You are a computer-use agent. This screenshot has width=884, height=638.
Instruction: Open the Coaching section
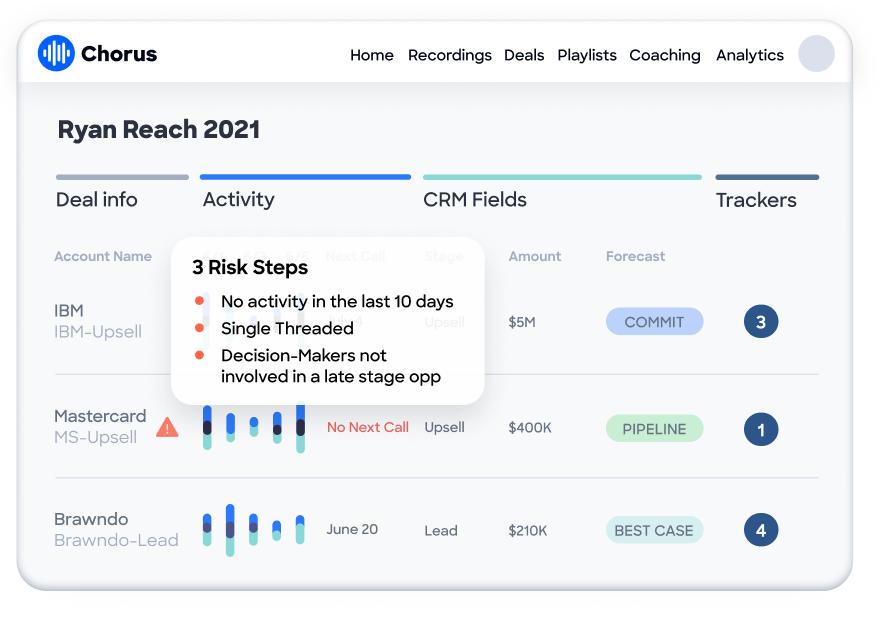pyautogui.click(x=665, y=55)
